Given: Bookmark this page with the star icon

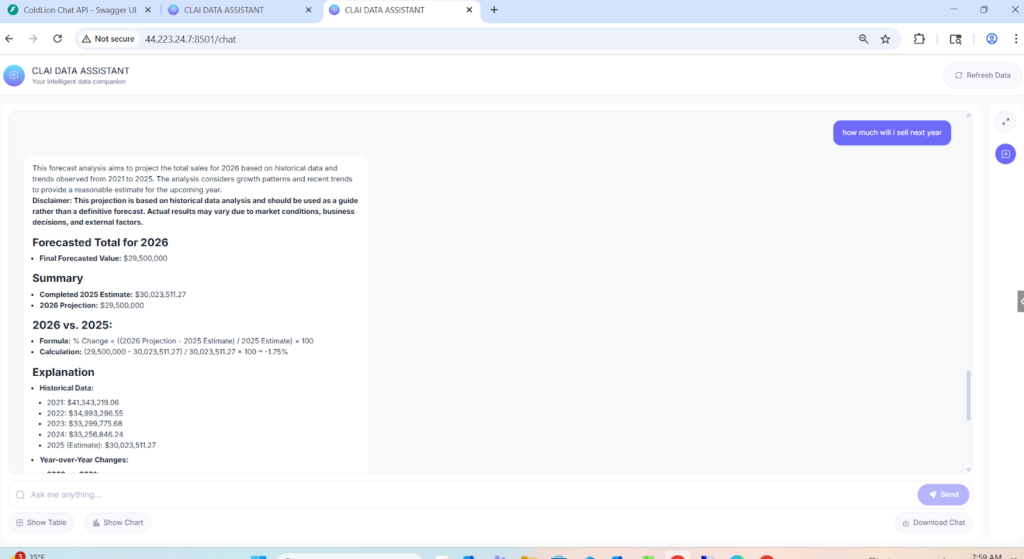Looking at the screenshot, I should pos(885,39).
